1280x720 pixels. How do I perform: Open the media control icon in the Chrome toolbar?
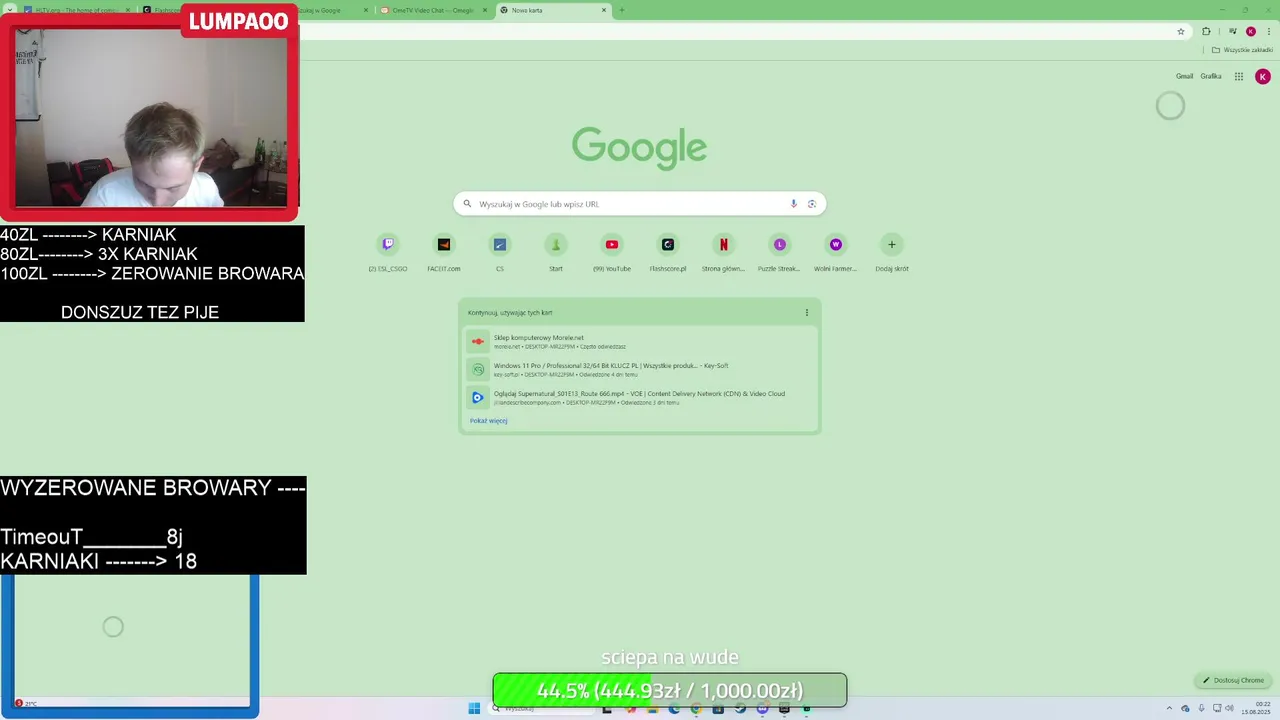coord(1232,31)
